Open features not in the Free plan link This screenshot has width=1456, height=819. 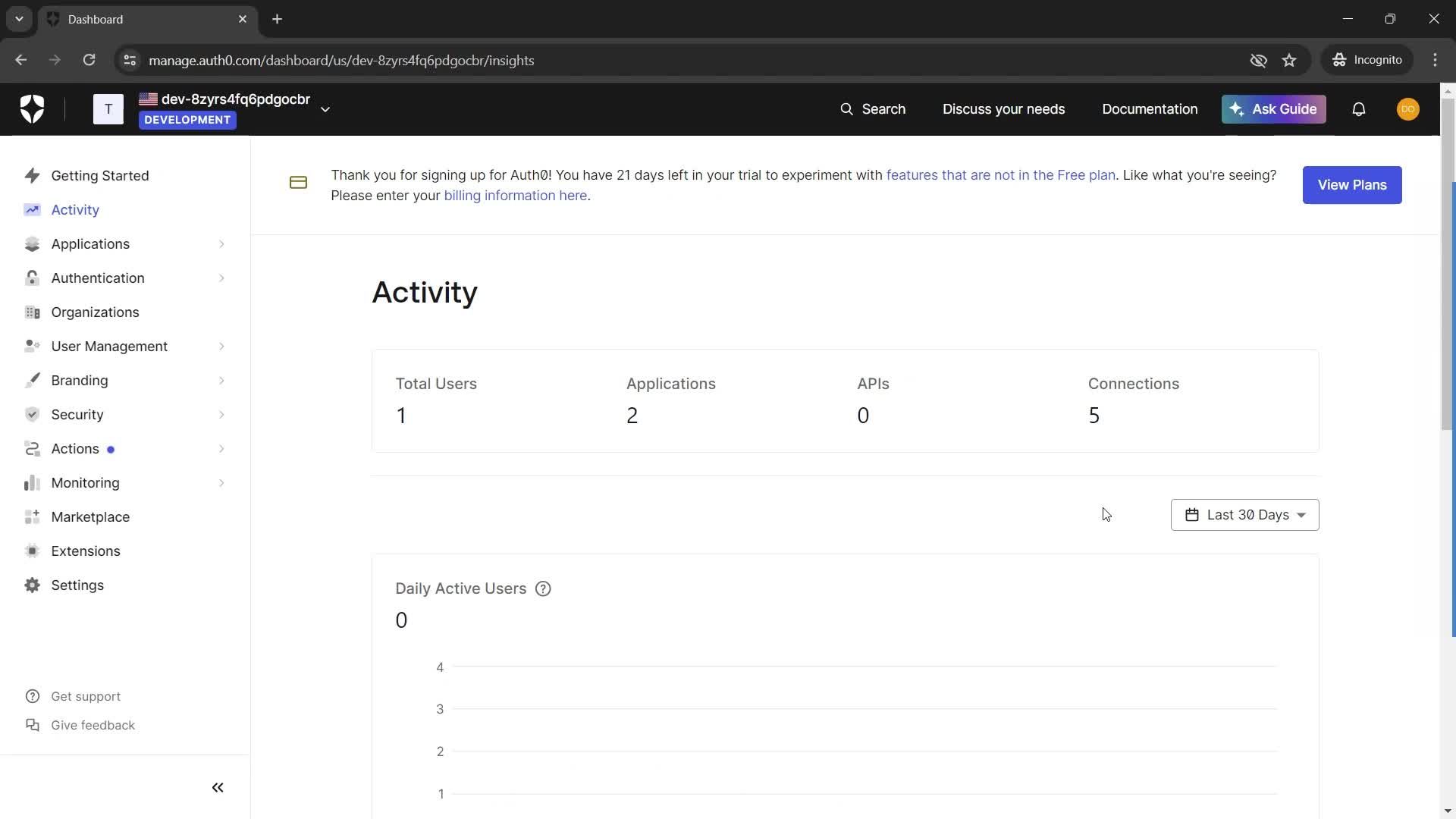coord(1000,175)
